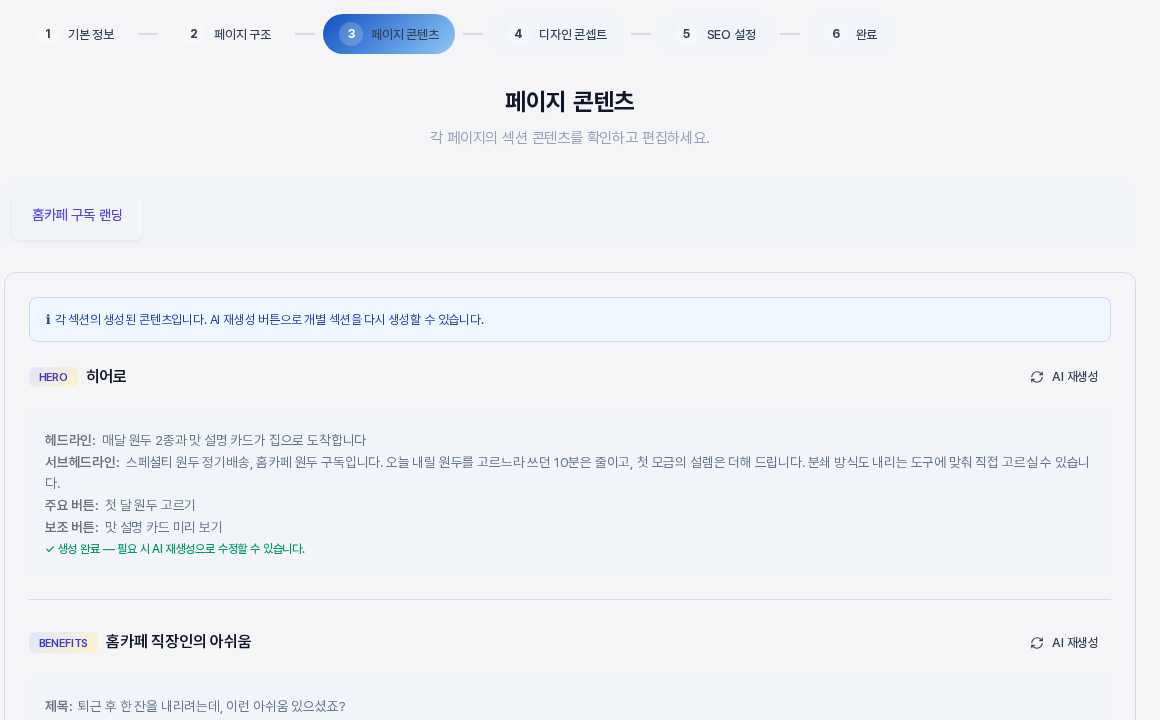Go to step 2 페이지 구조

coord(230,34)
